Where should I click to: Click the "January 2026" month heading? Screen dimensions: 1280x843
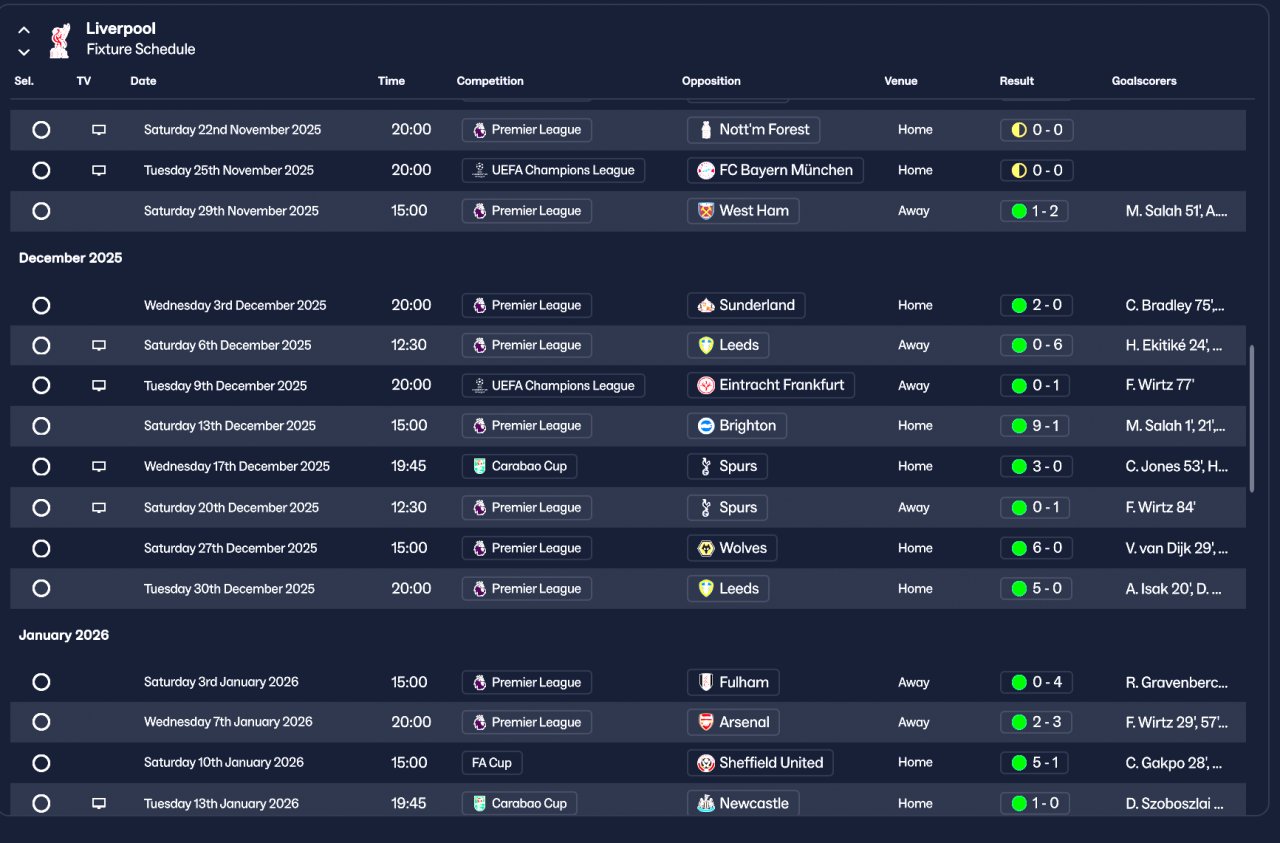(x=64, y=636)
